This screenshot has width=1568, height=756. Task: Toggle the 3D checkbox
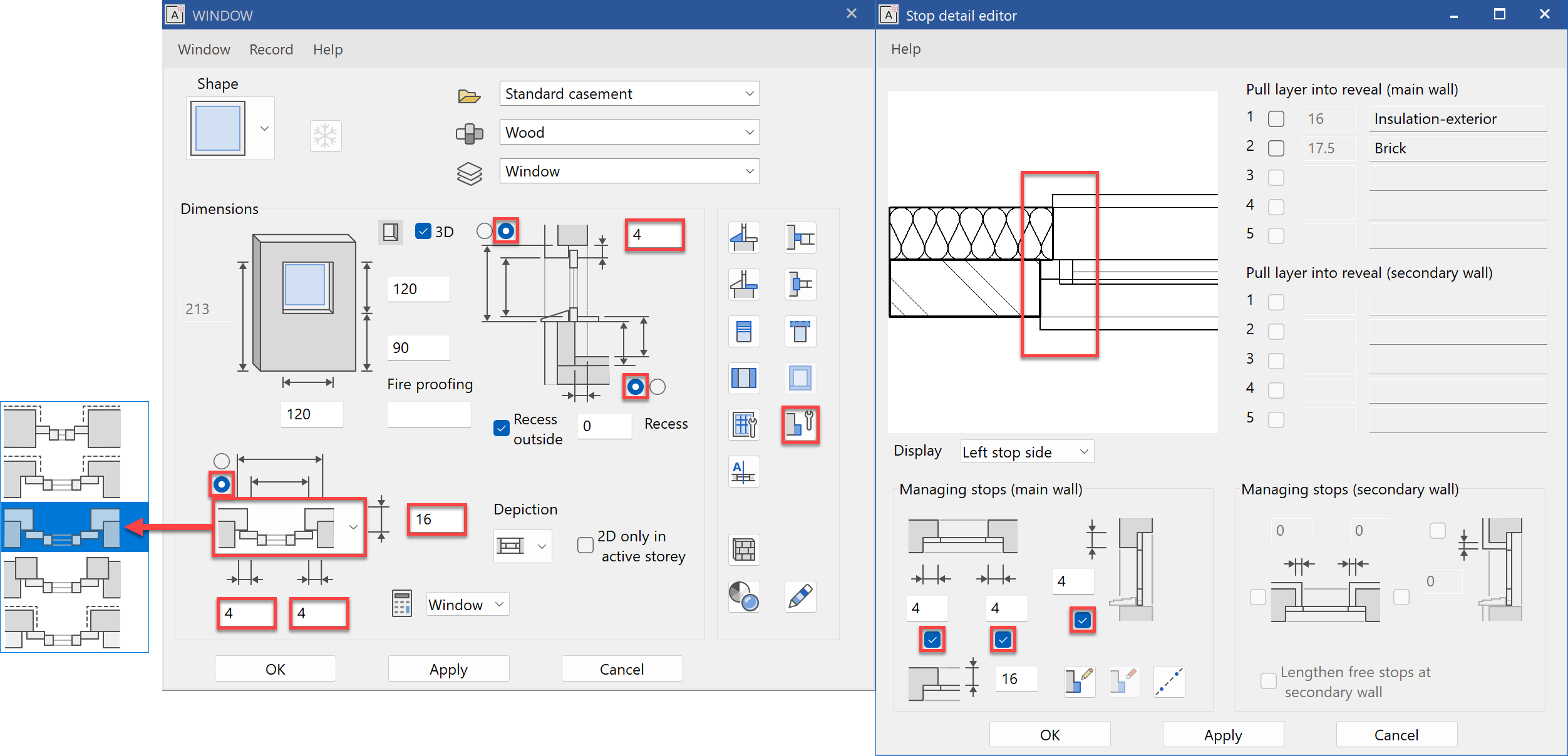tap(423, 232)
